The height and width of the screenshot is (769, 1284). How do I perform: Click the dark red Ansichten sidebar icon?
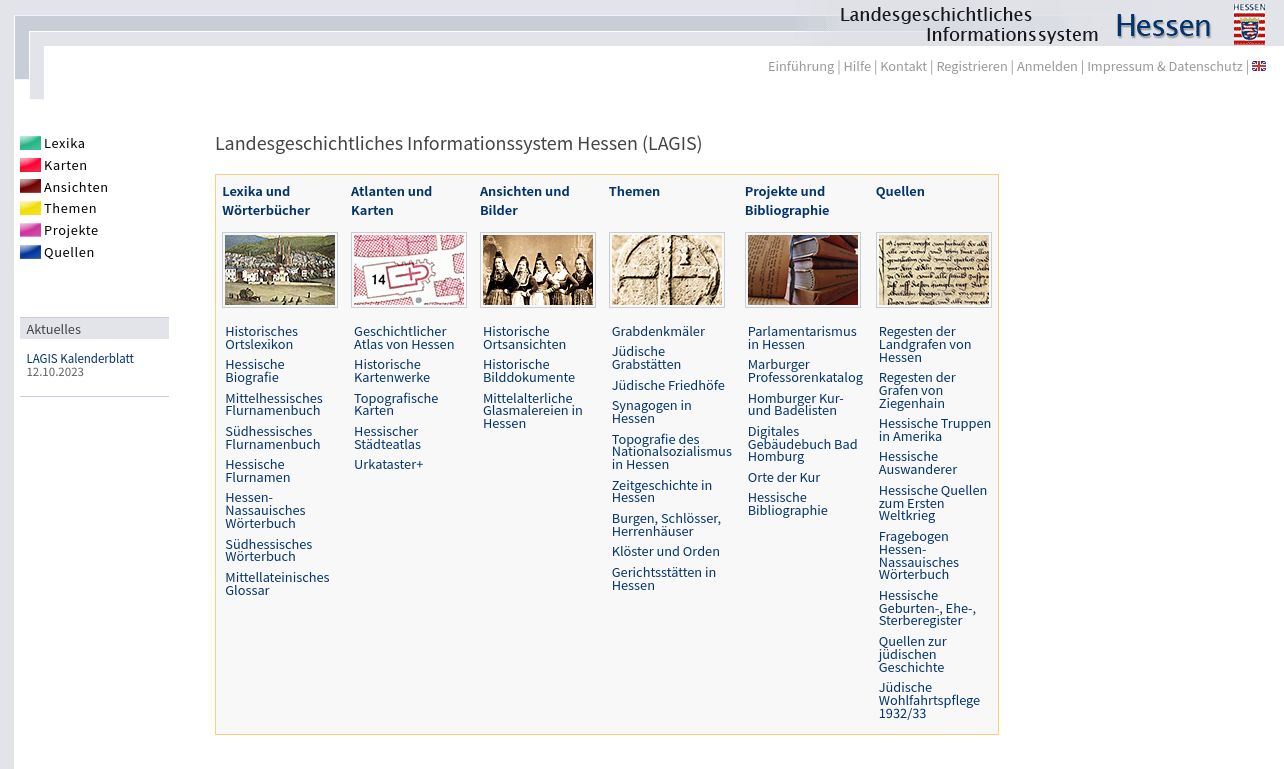tap(30, 187)
